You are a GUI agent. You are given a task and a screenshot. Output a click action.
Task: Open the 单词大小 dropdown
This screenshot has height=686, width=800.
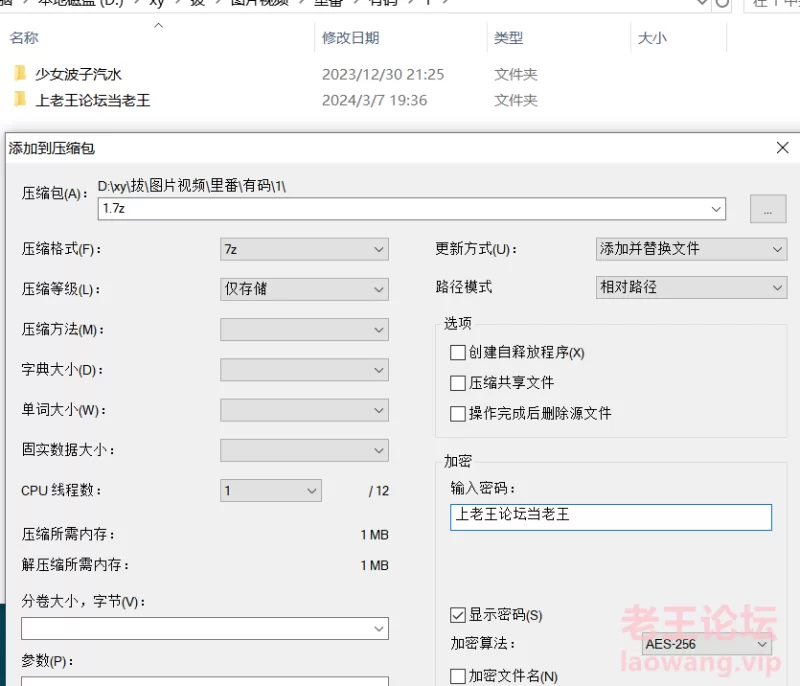[304, 410]
